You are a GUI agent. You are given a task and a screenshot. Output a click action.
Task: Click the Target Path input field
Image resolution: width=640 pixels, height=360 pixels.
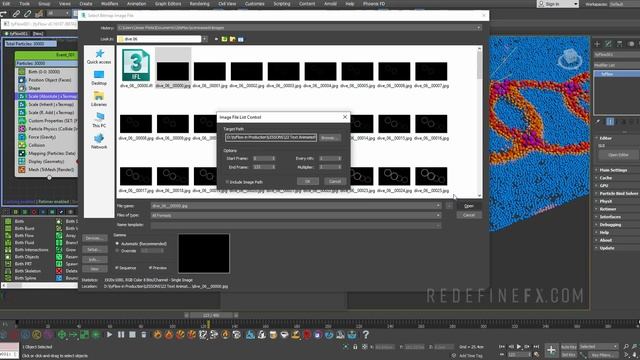271,138
